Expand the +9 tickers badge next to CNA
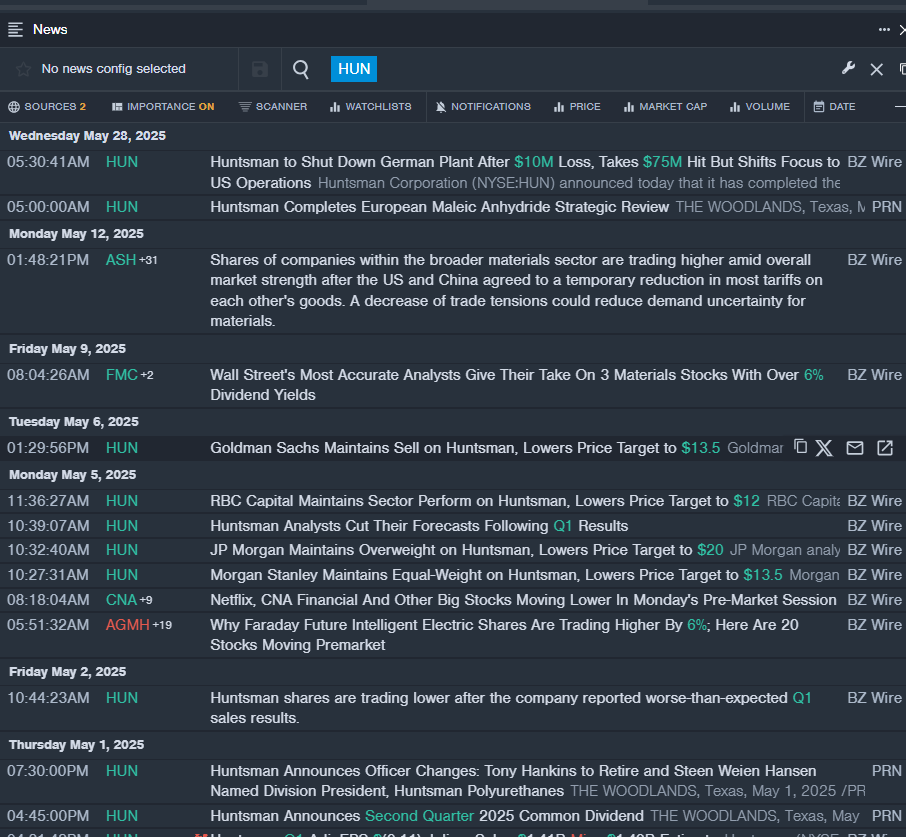Viewport: 906px width, 837px height. (146, 600)
